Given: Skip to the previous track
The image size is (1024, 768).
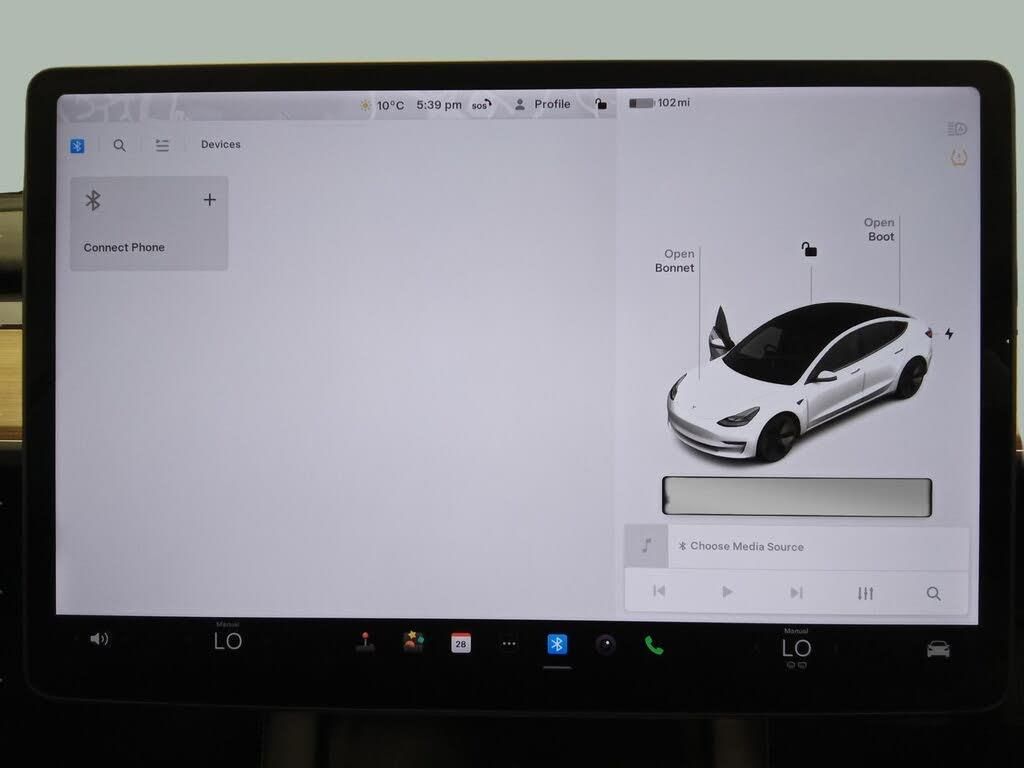Looking at the screenshot, I should 659,591.
